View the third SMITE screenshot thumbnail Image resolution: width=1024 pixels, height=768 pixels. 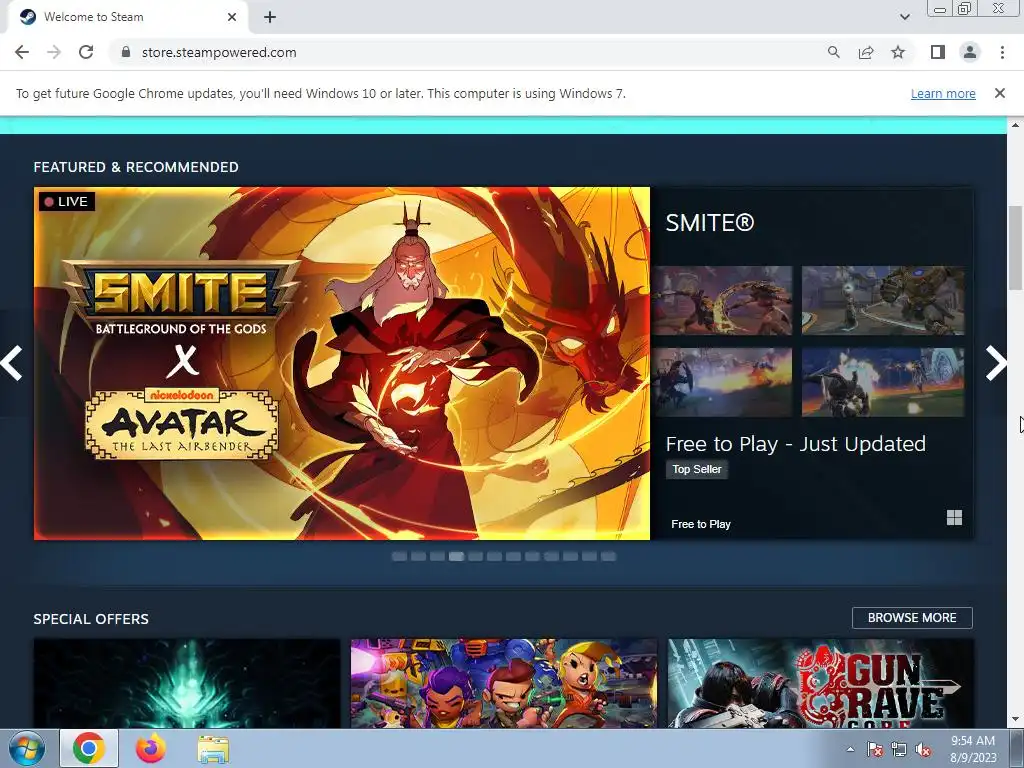pyautogui.click(x=722, y=382)
